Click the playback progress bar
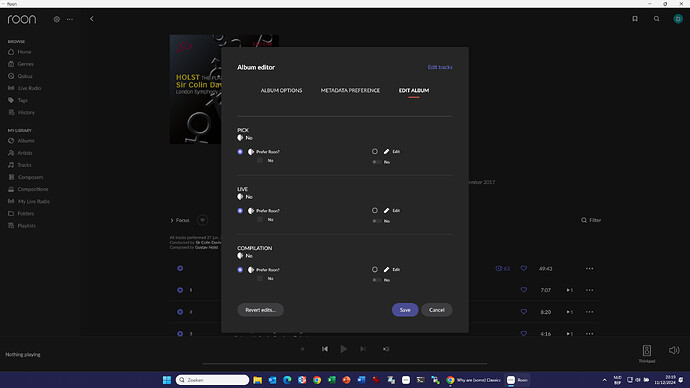Viewport: 690px width, 388px height. point(345,364)
